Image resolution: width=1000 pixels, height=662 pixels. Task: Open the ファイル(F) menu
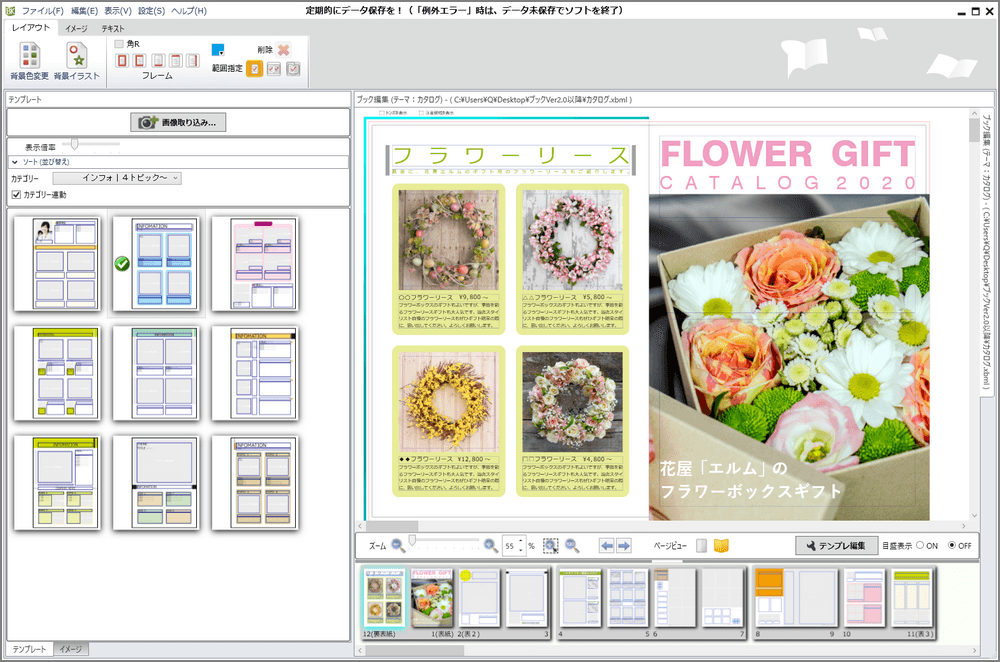coord(42,10)
